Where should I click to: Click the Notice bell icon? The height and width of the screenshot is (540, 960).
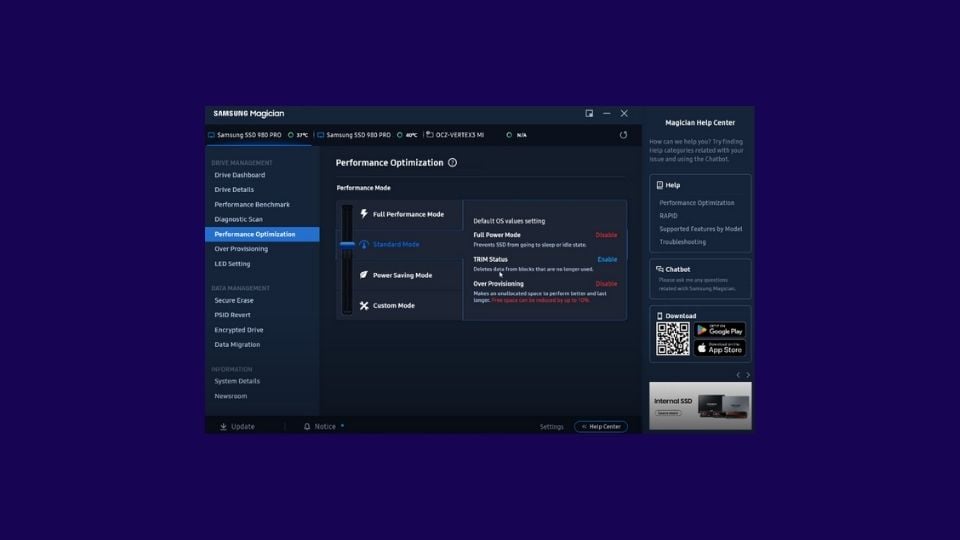[x=307, y=427]
